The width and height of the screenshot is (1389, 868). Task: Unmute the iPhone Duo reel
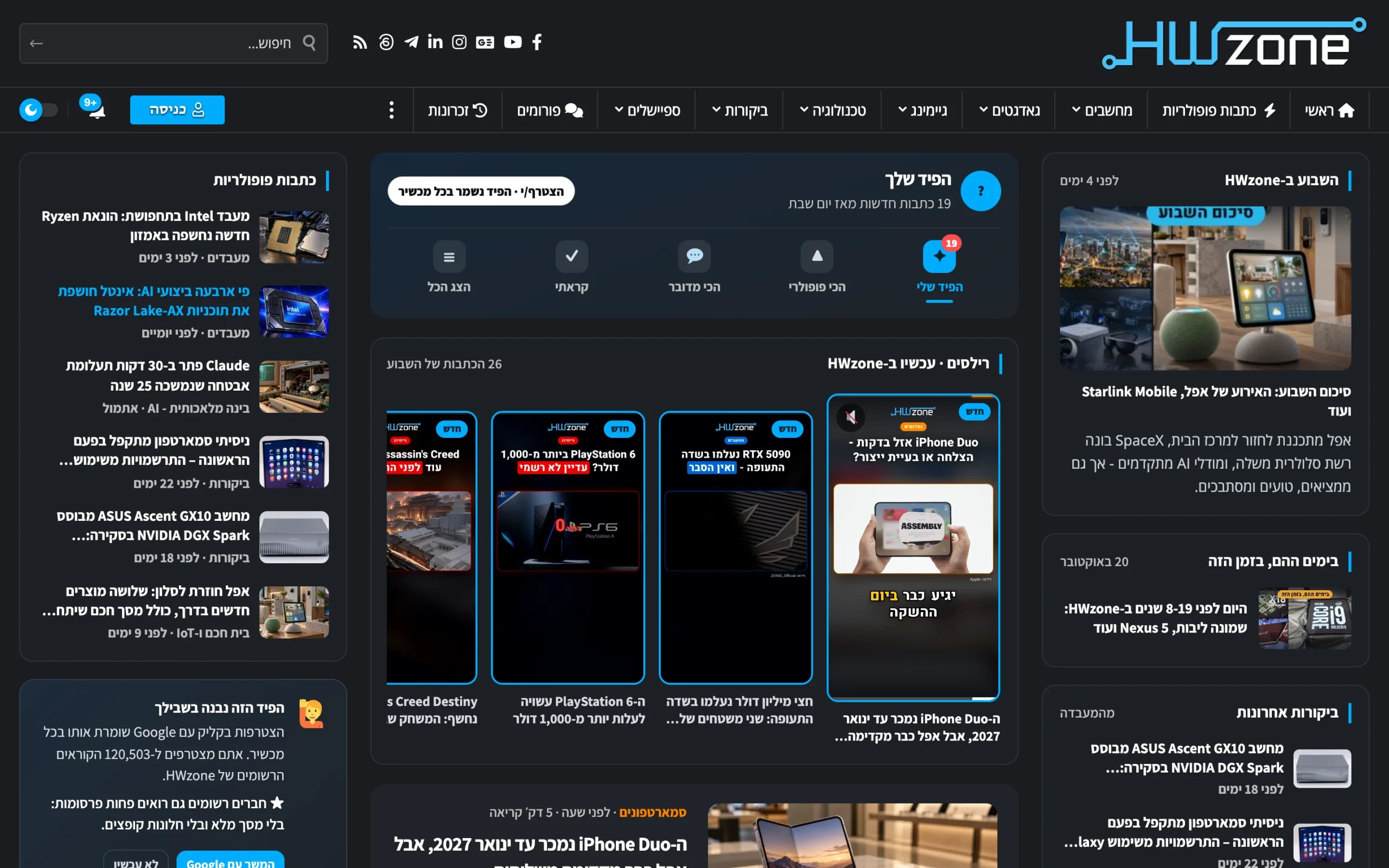click(851, 416)
